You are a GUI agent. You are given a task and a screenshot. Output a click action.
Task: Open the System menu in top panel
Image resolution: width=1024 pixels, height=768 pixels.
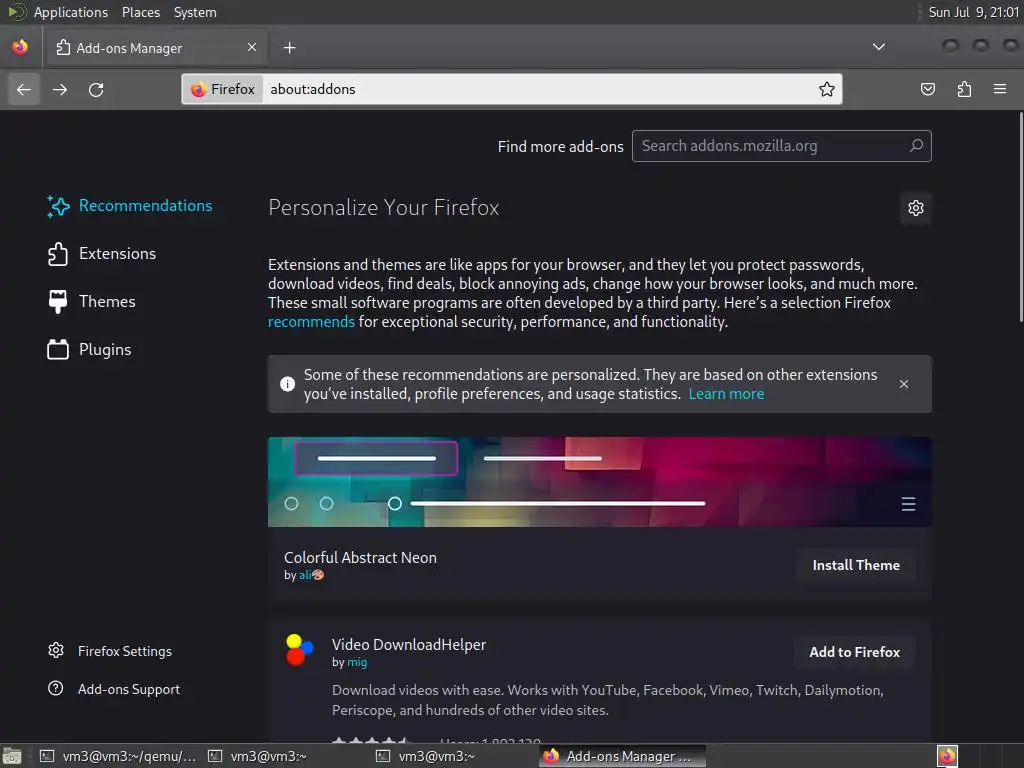195,12
